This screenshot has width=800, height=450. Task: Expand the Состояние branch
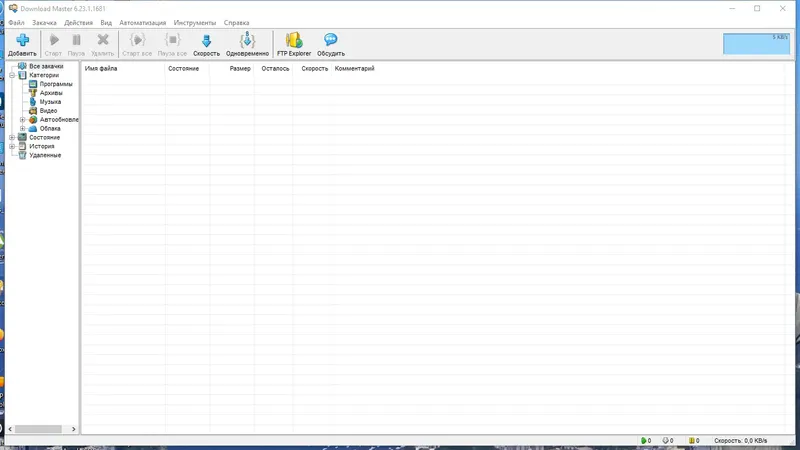click(12, 138)
